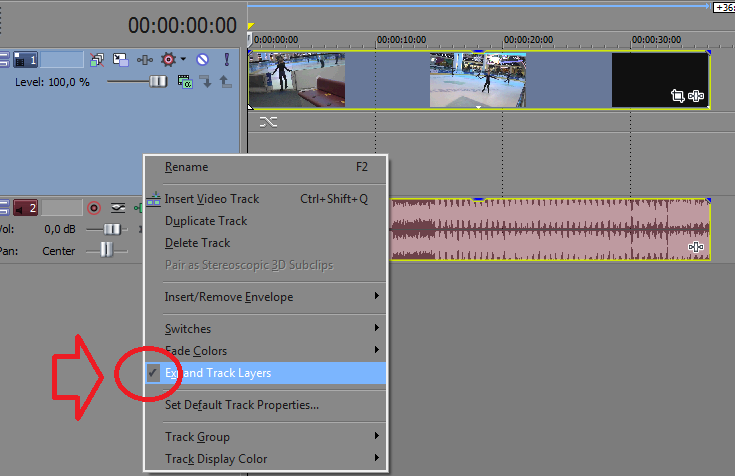Click the loop region bar above ruler
Image resolution: width=735 pixels, height=476 pixels.
[x=478, y=6]
